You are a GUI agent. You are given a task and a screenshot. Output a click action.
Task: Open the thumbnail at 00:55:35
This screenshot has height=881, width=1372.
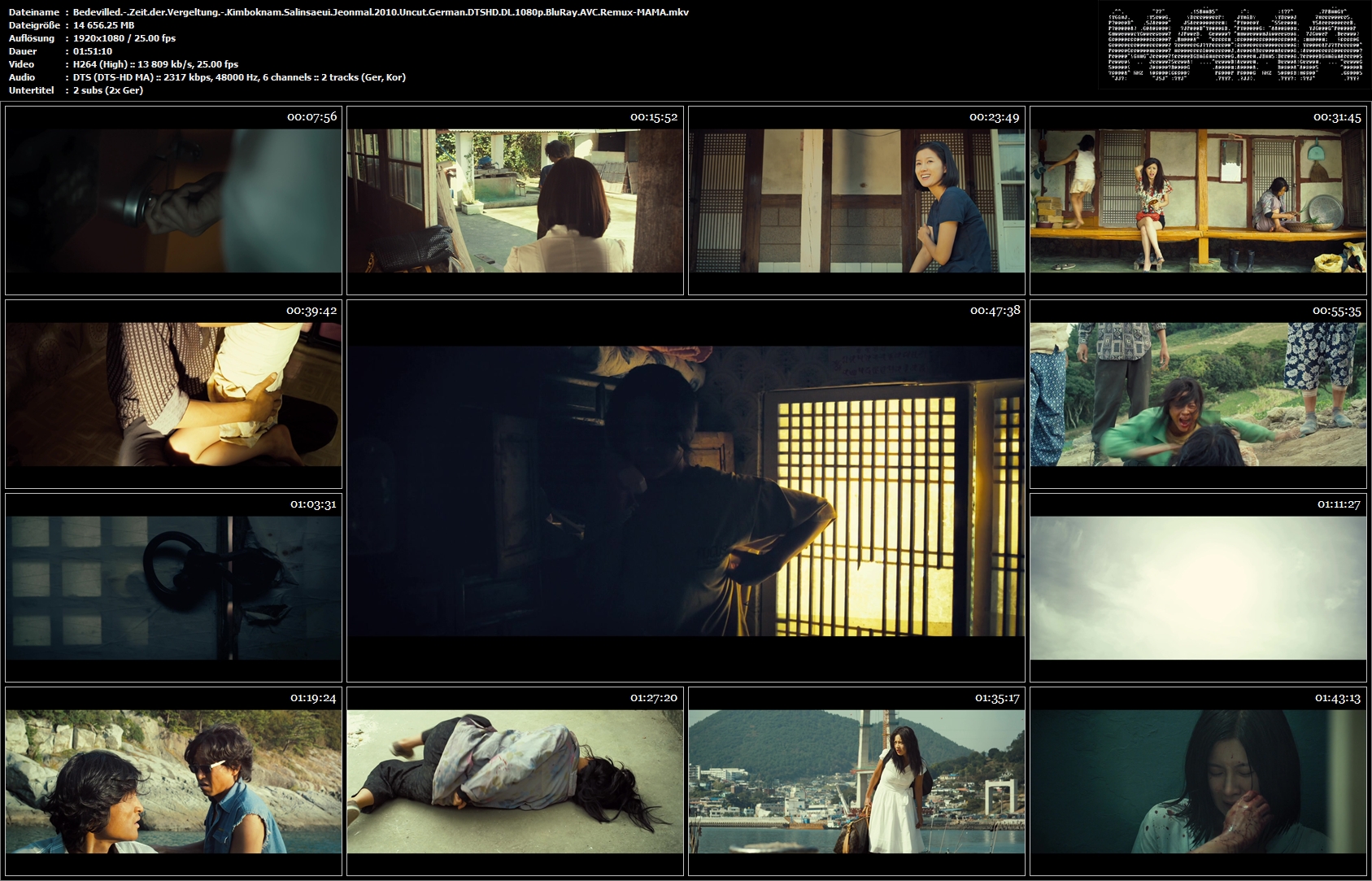click(1198, 394)
